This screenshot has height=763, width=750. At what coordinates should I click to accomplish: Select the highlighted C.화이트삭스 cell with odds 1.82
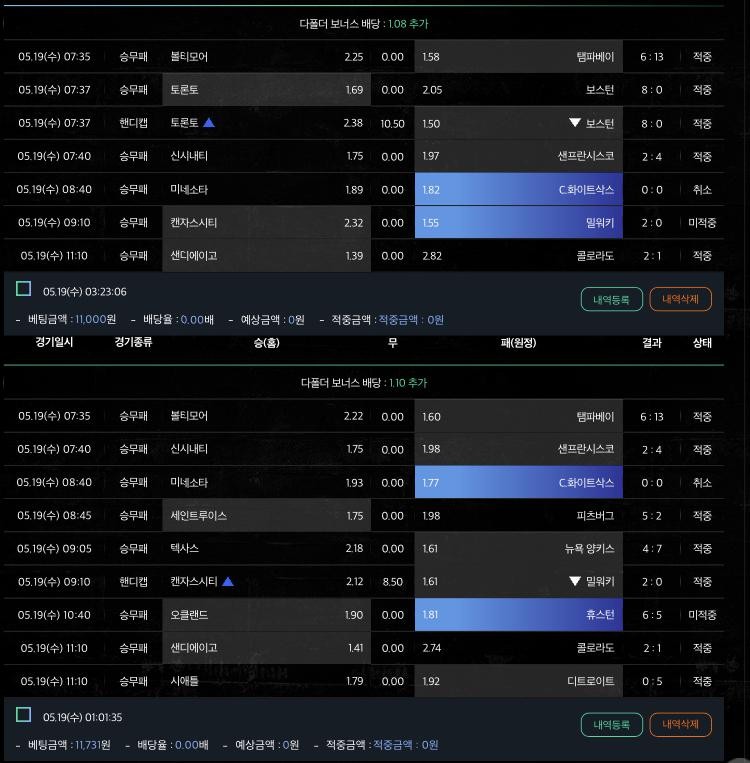coord(519,189)
